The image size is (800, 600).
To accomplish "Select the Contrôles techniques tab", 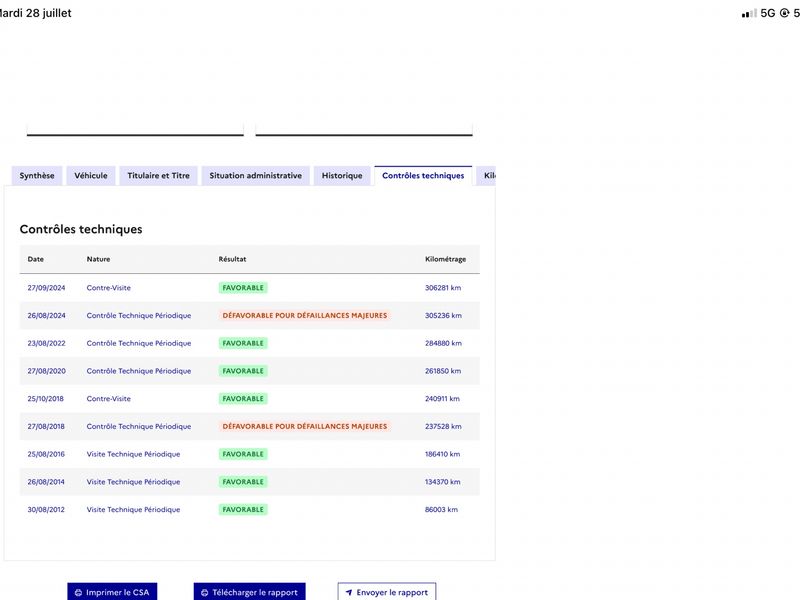I will tap(423, 176).
